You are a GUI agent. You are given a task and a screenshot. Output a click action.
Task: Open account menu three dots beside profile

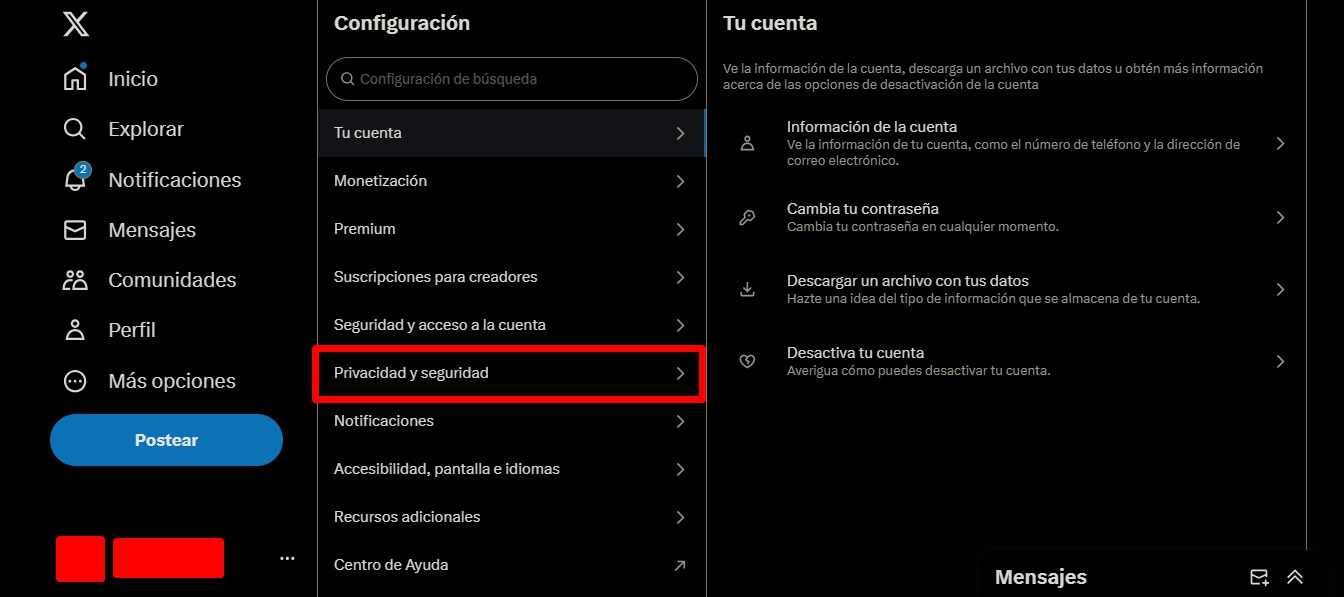pyautogui.click(x=287, y=558)
